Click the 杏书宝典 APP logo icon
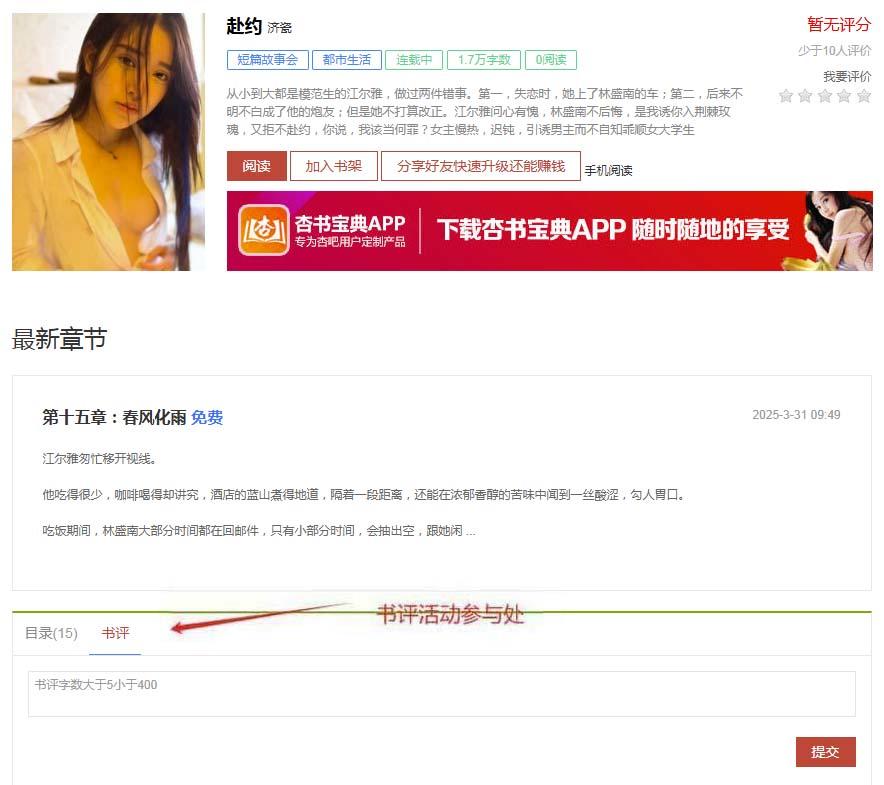 pos(263,230)
